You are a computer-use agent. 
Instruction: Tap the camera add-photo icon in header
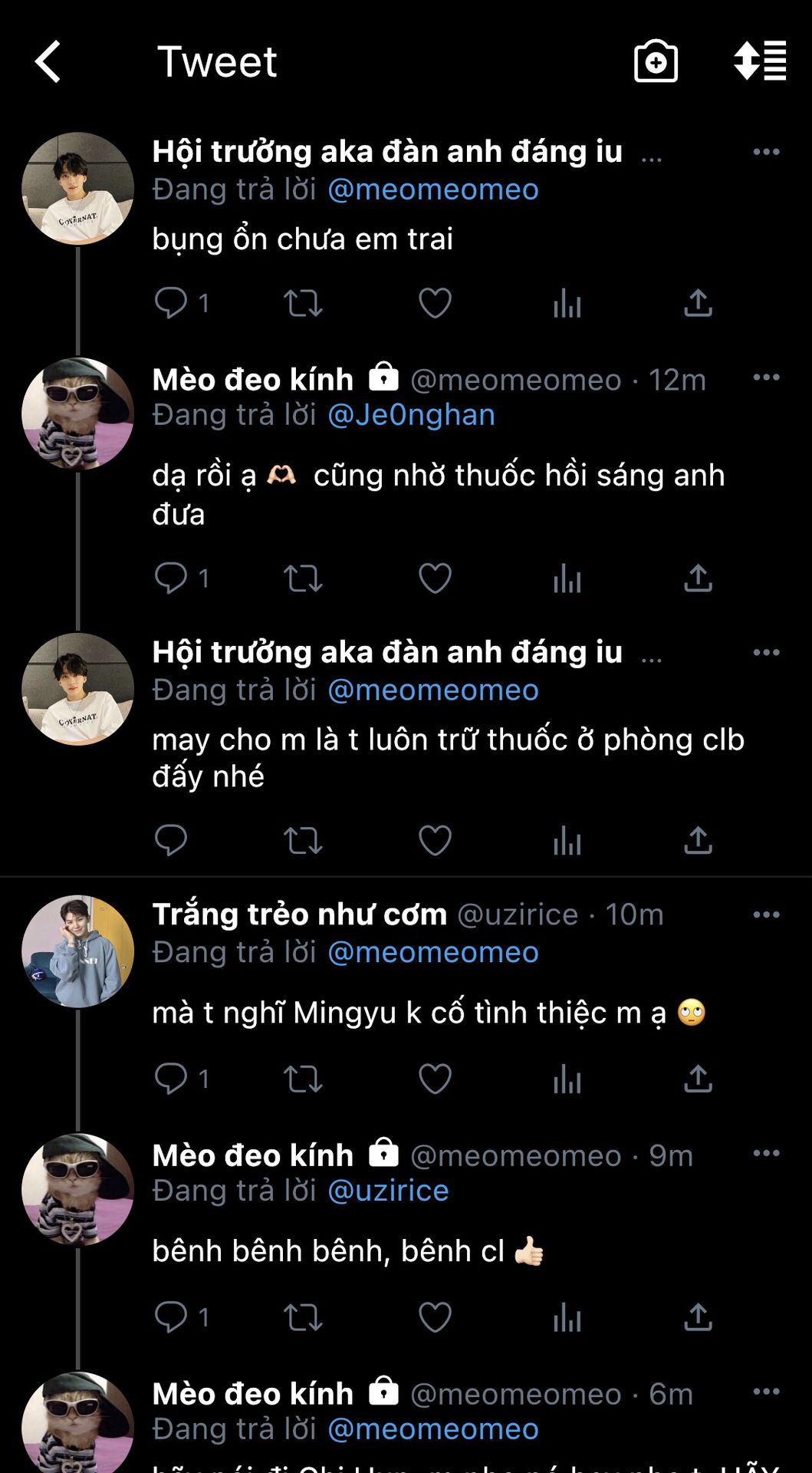point(656,61)
